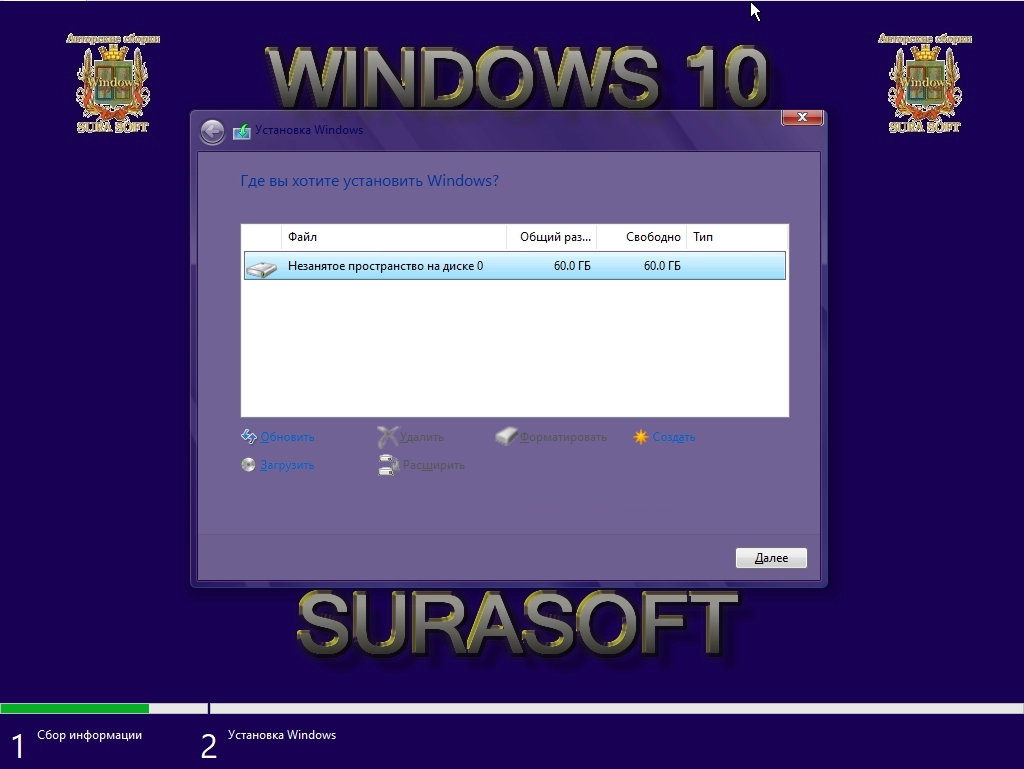The image size is (1024, 769).
Task: Click the Свободно column header
Action: tap(642, 237)
